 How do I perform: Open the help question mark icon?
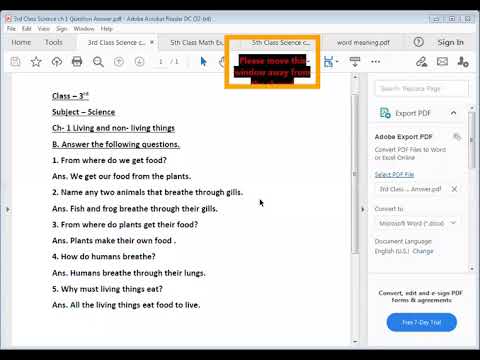tap(419, 42)
